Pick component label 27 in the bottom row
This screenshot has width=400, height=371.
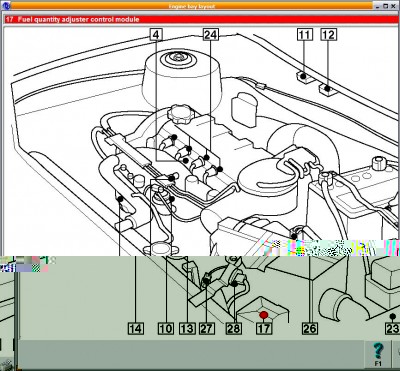(207, 329)
